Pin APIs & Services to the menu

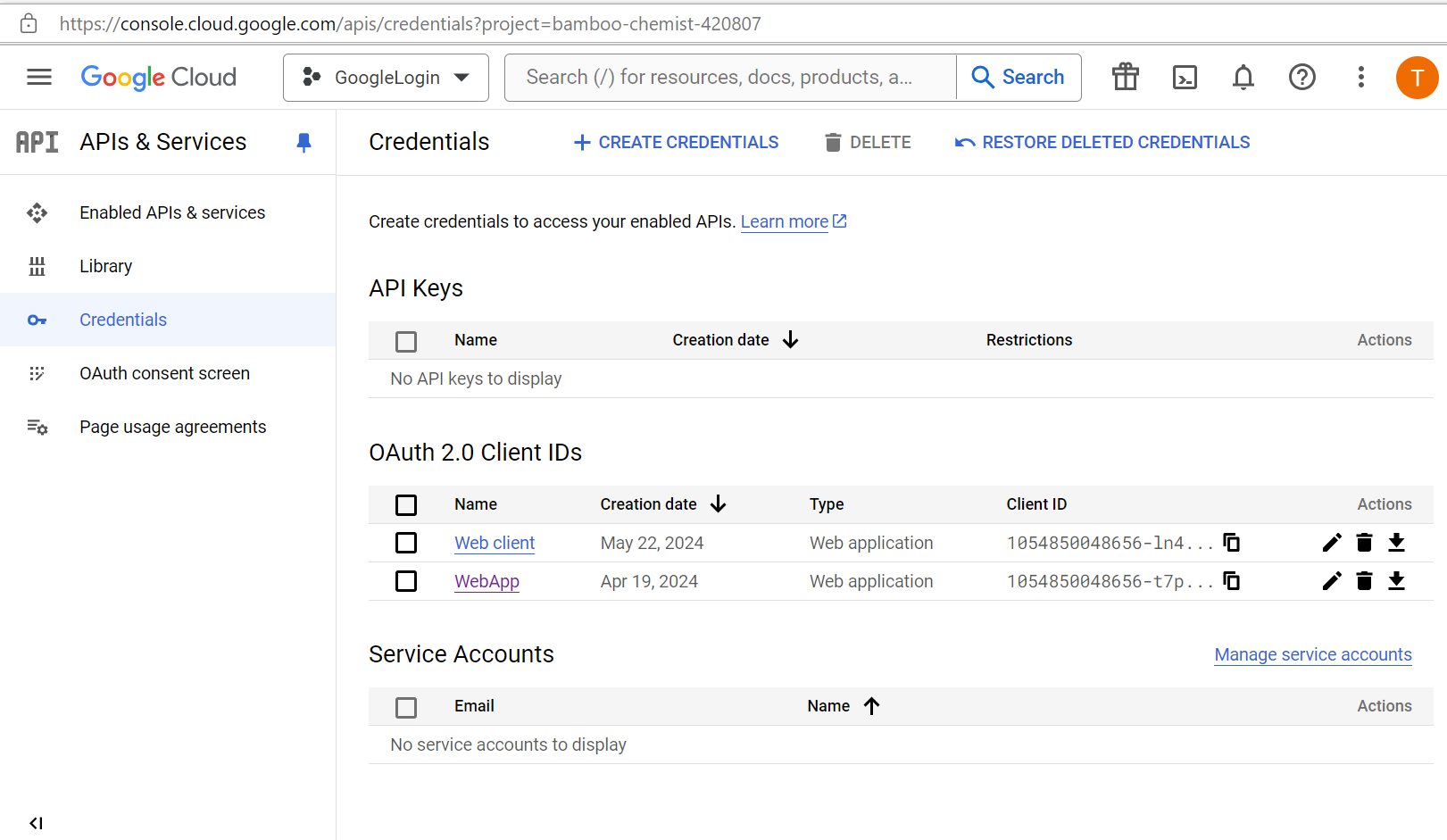[304, 142]
